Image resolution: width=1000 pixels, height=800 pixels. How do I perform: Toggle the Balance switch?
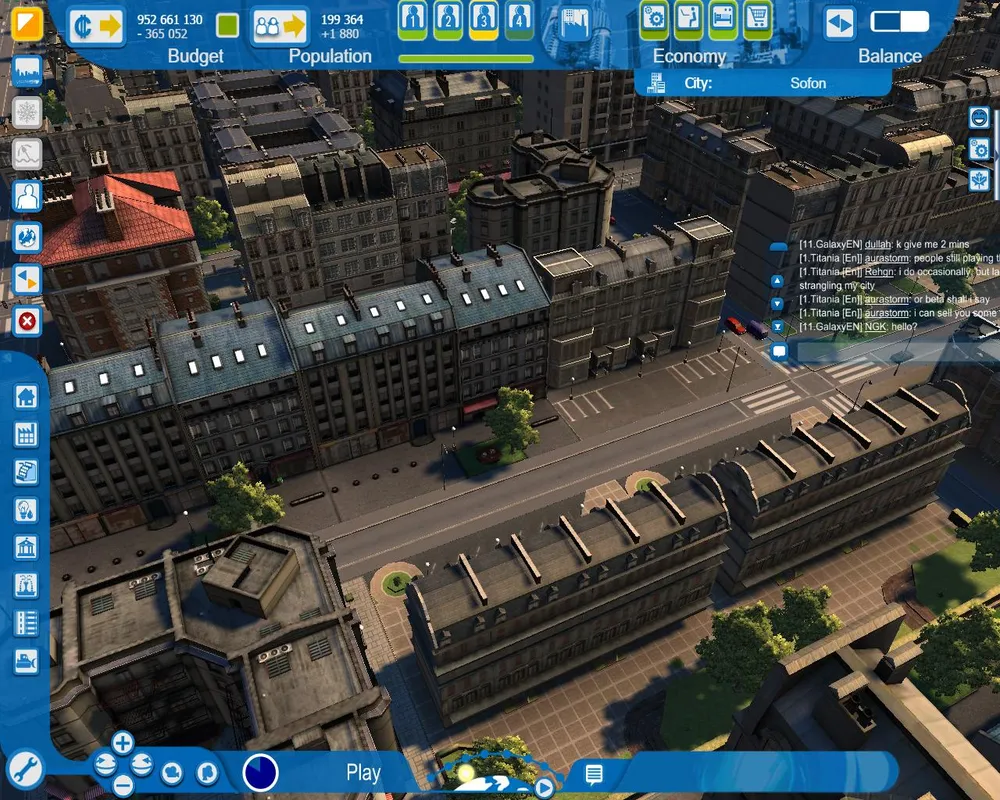point(900,22)
